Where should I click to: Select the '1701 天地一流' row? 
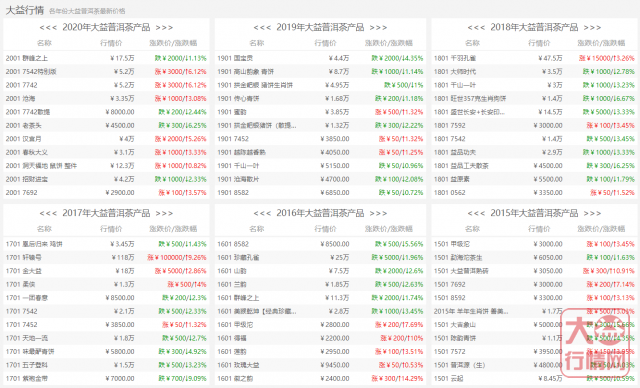pyautogui.click(x=106, y=338)
